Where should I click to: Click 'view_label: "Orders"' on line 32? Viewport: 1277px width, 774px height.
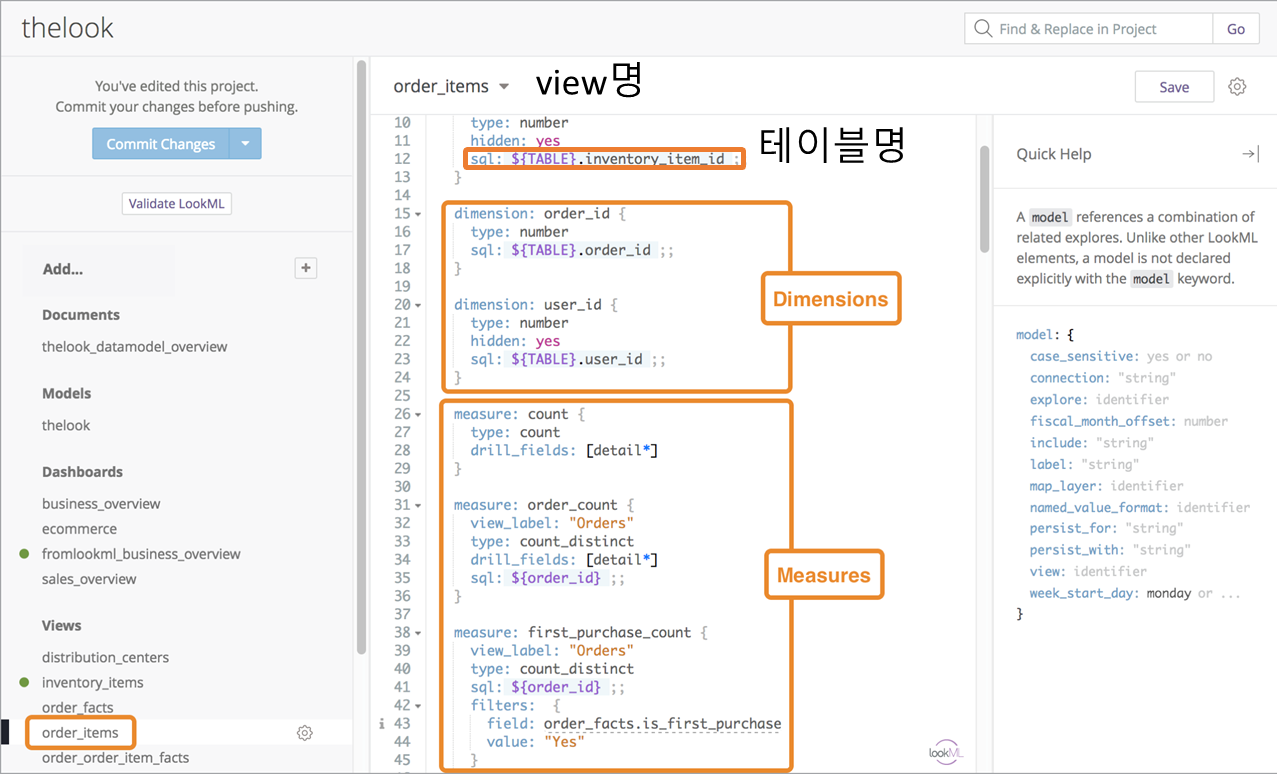(x=552, y=523)
